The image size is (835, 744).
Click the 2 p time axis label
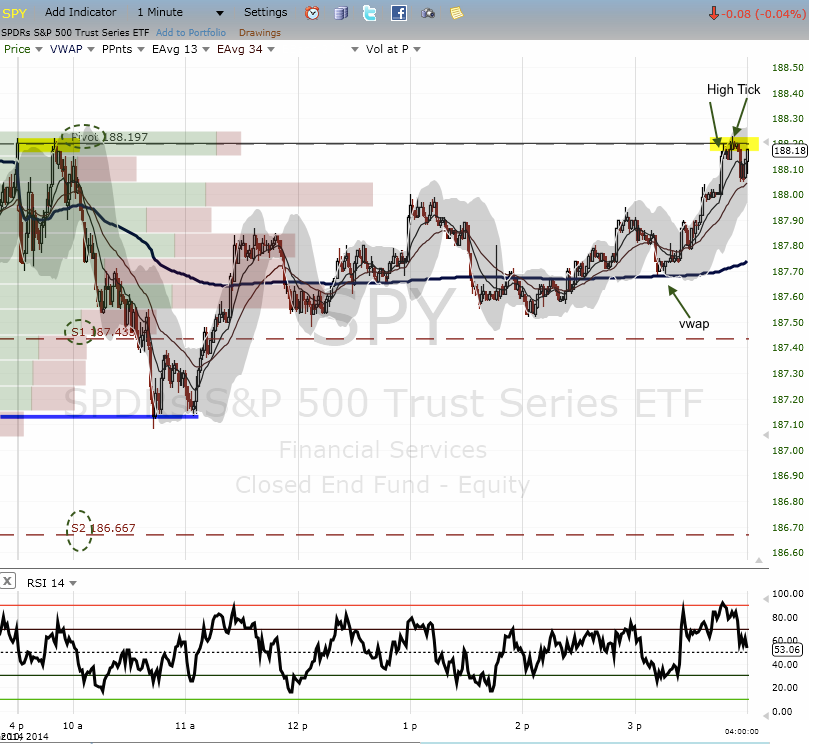pyautogui.click(x=522, y=725)
